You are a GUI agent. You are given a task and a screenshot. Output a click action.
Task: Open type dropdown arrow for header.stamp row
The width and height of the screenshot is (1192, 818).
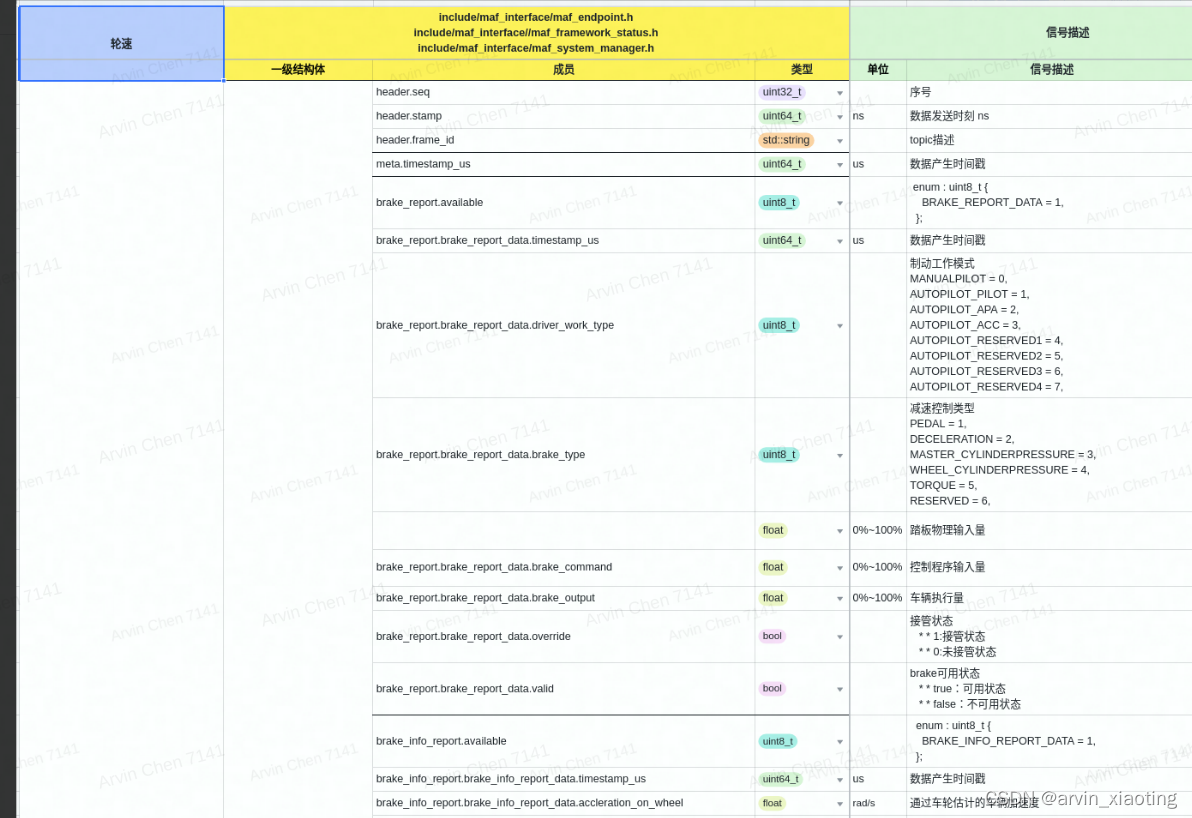coord(840,116)
